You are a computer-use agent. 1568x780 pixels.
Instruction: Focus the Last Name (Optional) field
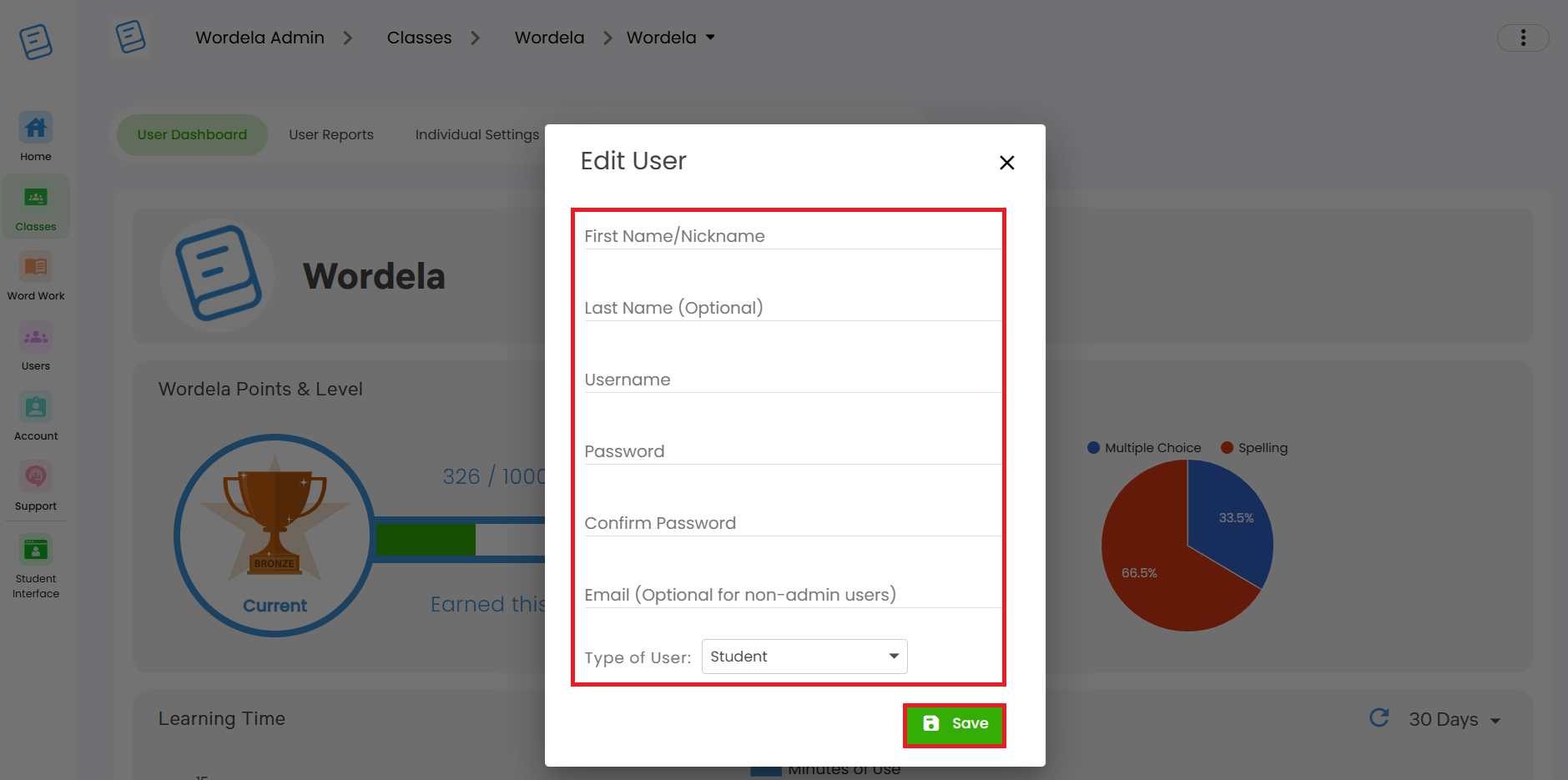(x=793, y=308)
